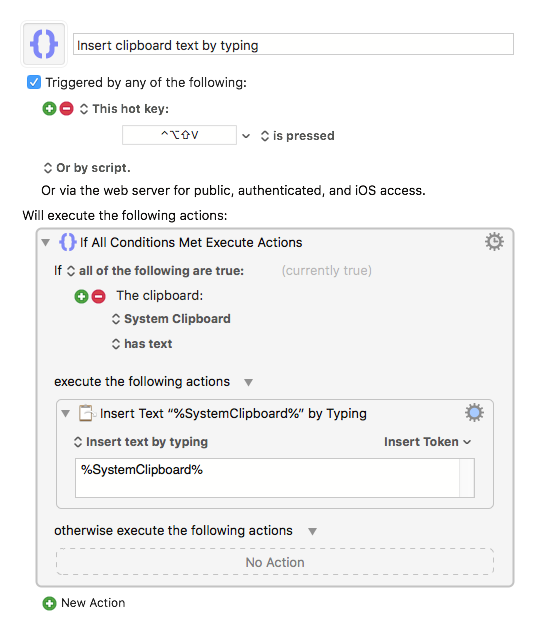The width and height of the screenshot is (535, 631).
Task: Open the hot key options chevron dropdown
Action: [246, 136]
